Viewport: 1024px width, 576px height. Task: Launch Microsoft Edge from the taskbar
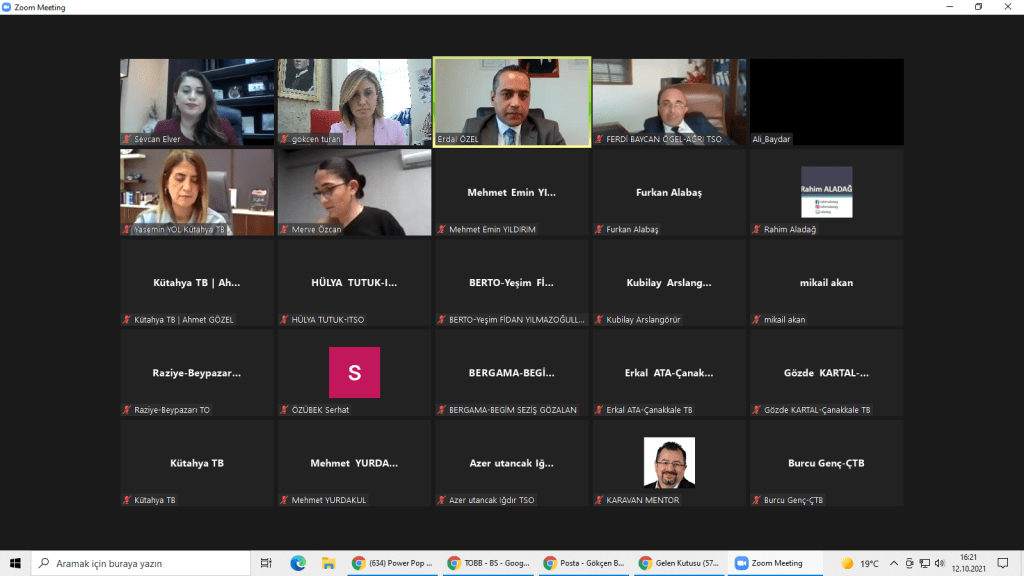coord(297,563)
